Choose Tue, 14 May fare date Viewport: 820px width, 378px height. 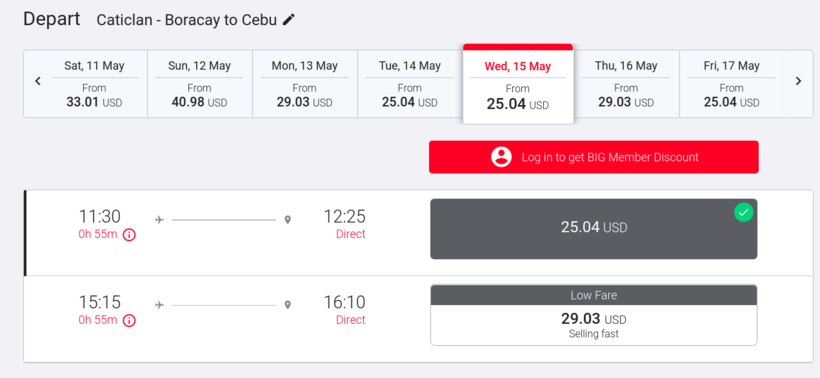410,84
